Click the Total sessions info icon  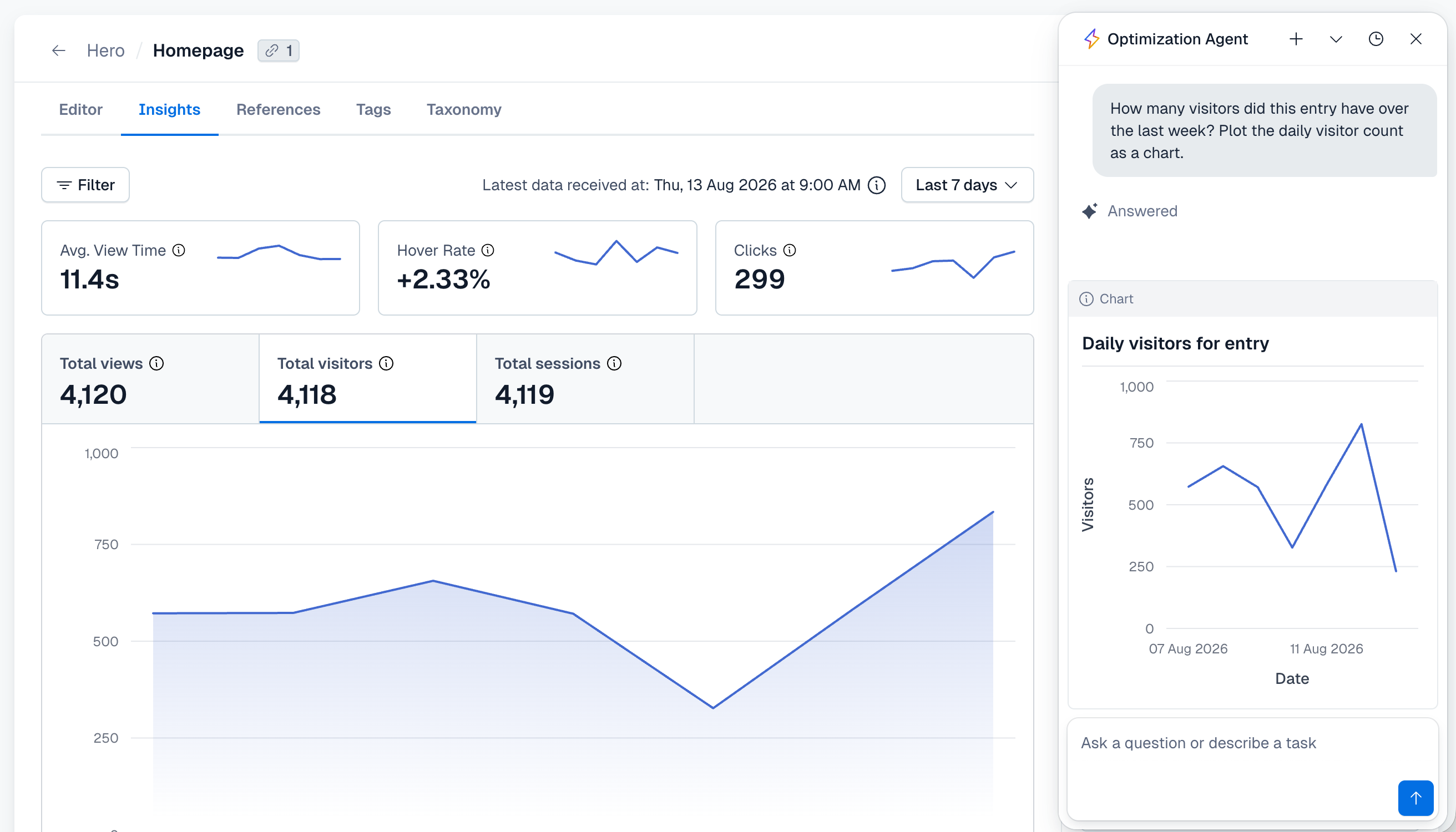click(x=614, y=363)
